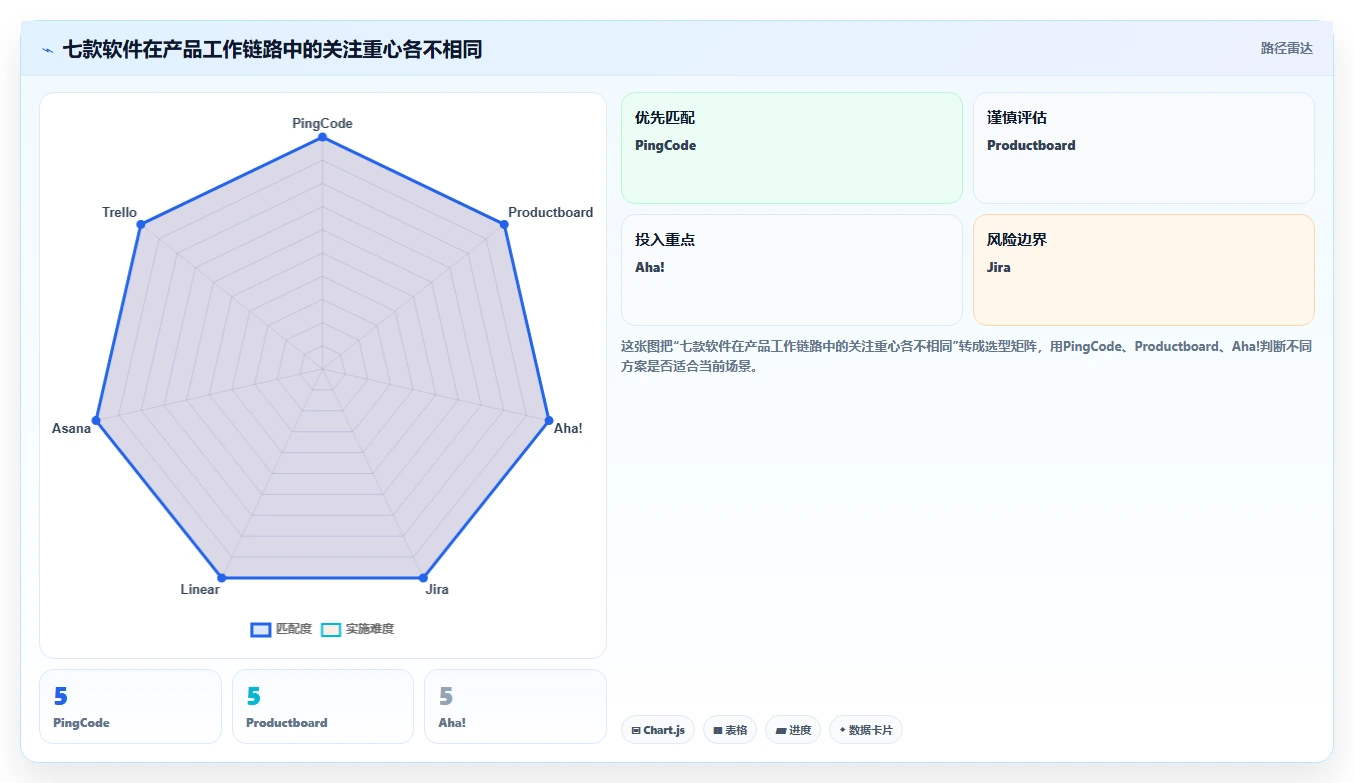Select the Asana data point on radar
The image size is (1354, 783).
(97, 419)
